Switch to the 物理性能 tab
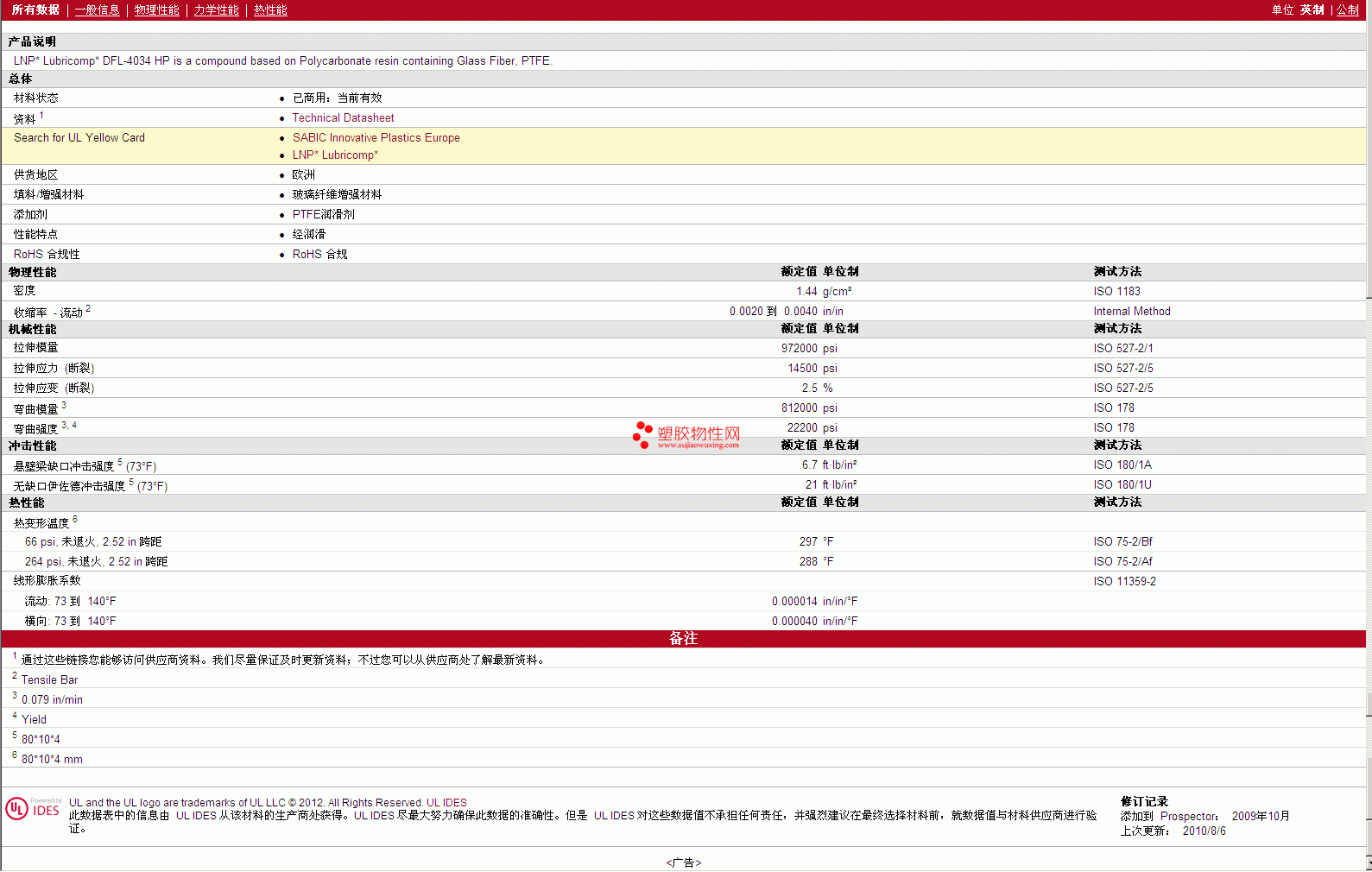Viewport: 1372px width, 872px height. (156, 10)
